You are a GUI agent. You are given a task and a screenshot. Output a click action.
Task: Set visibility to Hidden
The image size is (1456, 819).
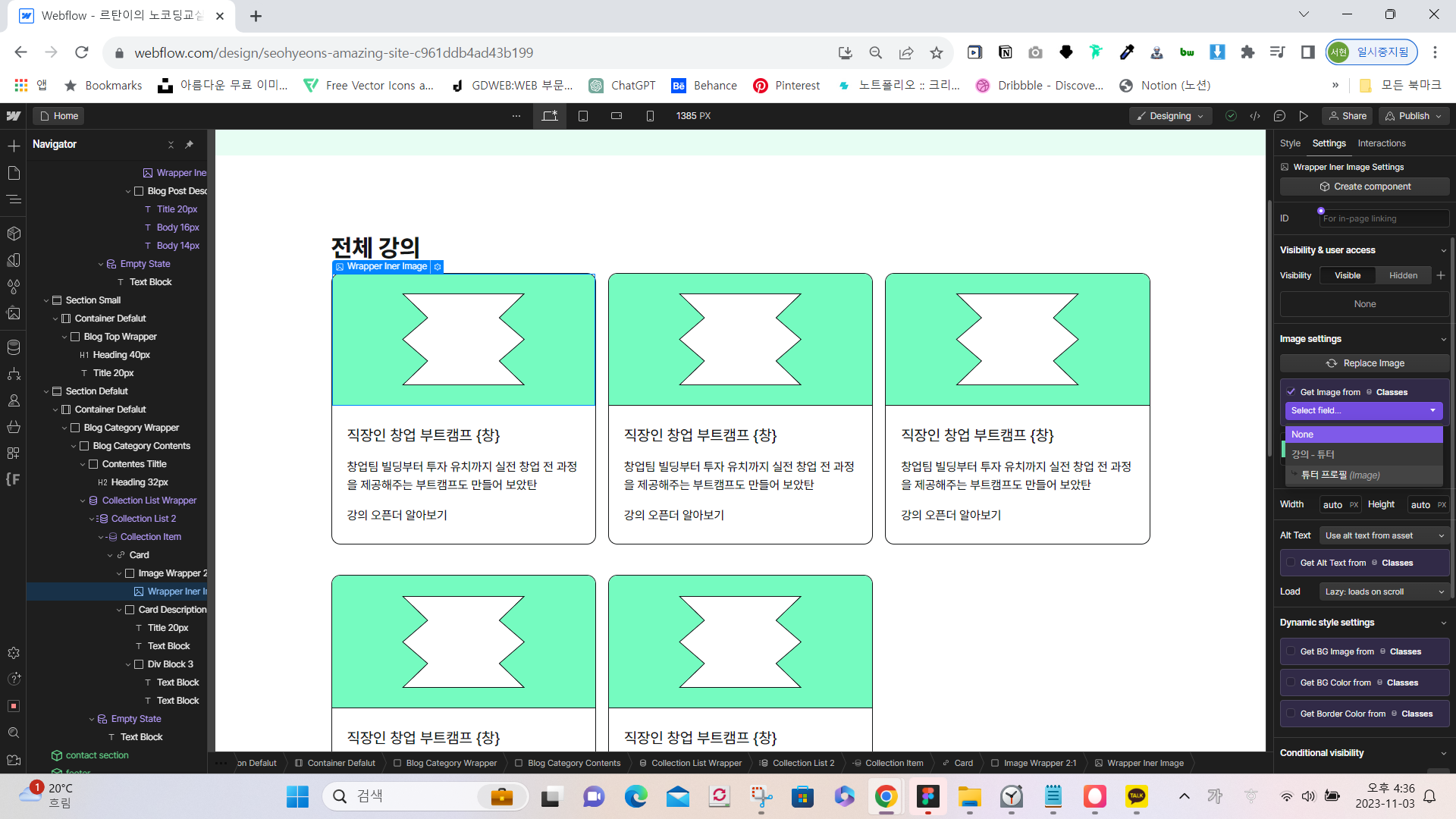click(x=1403, y=275)
